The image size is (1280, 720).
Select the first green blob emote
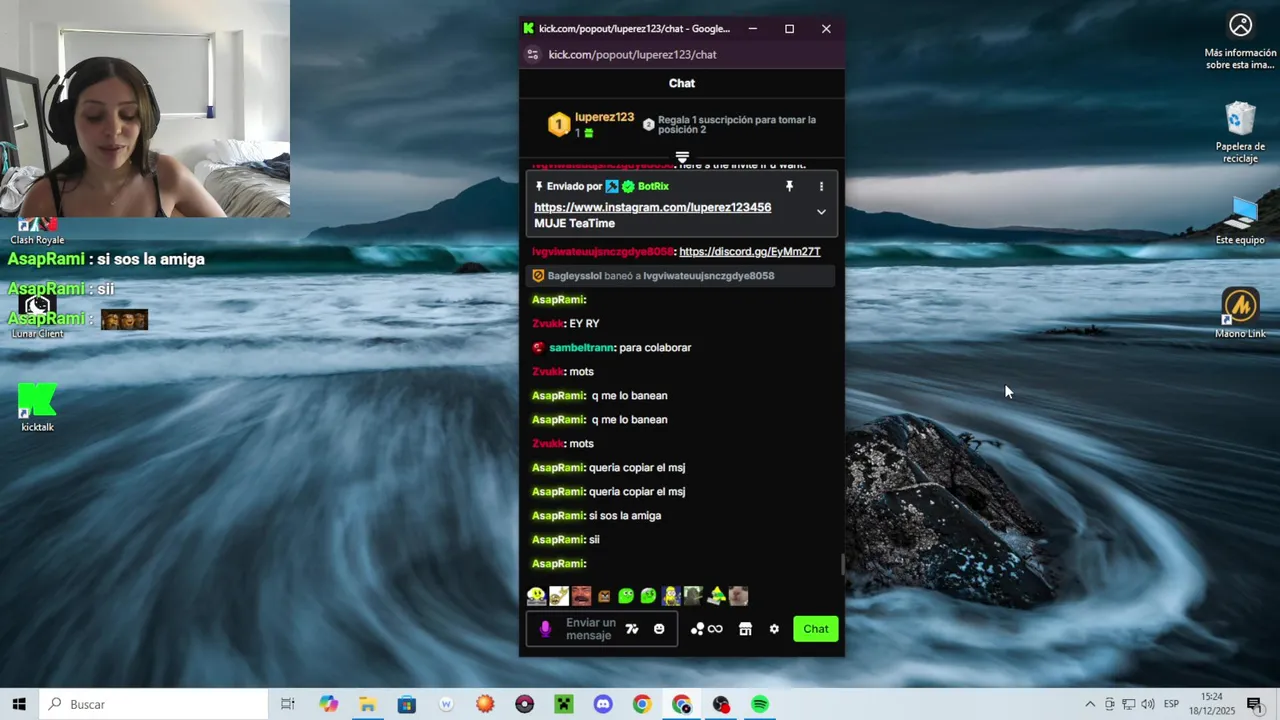[626, 596]
